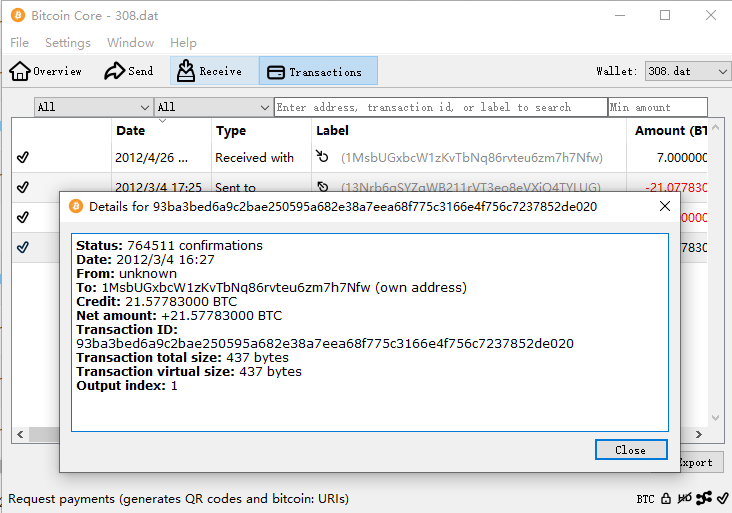
Task: Go to the Send coins page
Action: pos(129,72)
